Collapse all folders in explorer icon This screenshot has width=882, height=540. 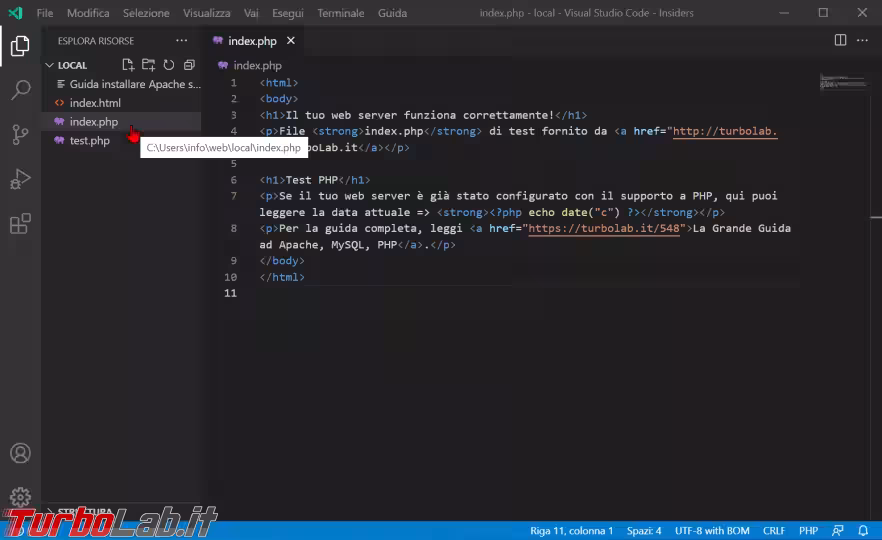[x=189, y=65]
